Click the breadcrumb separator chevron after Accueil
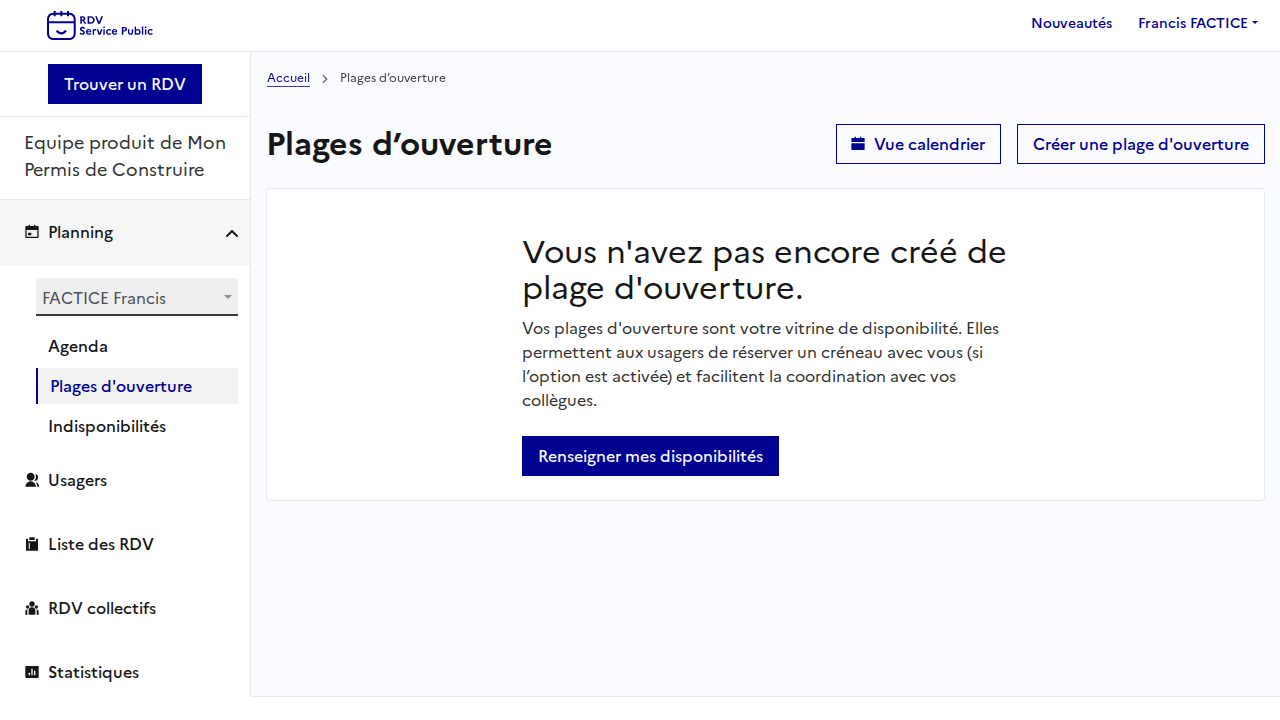This screenshot has width=1280, height=720. (325, 79)
